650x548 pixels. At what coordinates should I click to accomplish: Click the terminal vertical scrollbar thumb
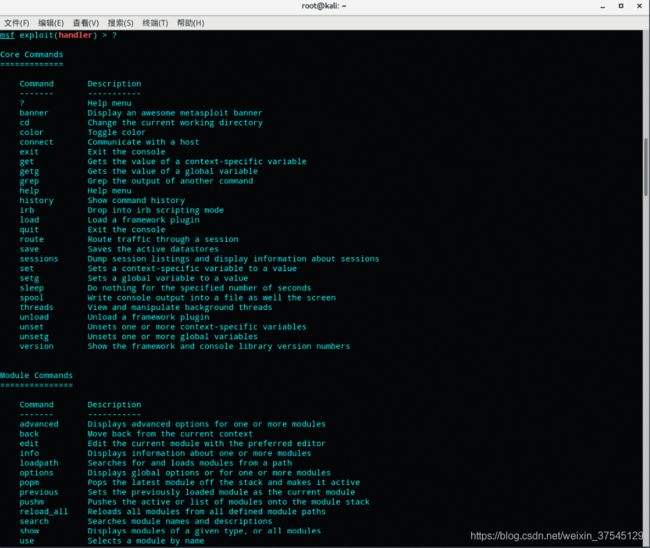(646, 167)
